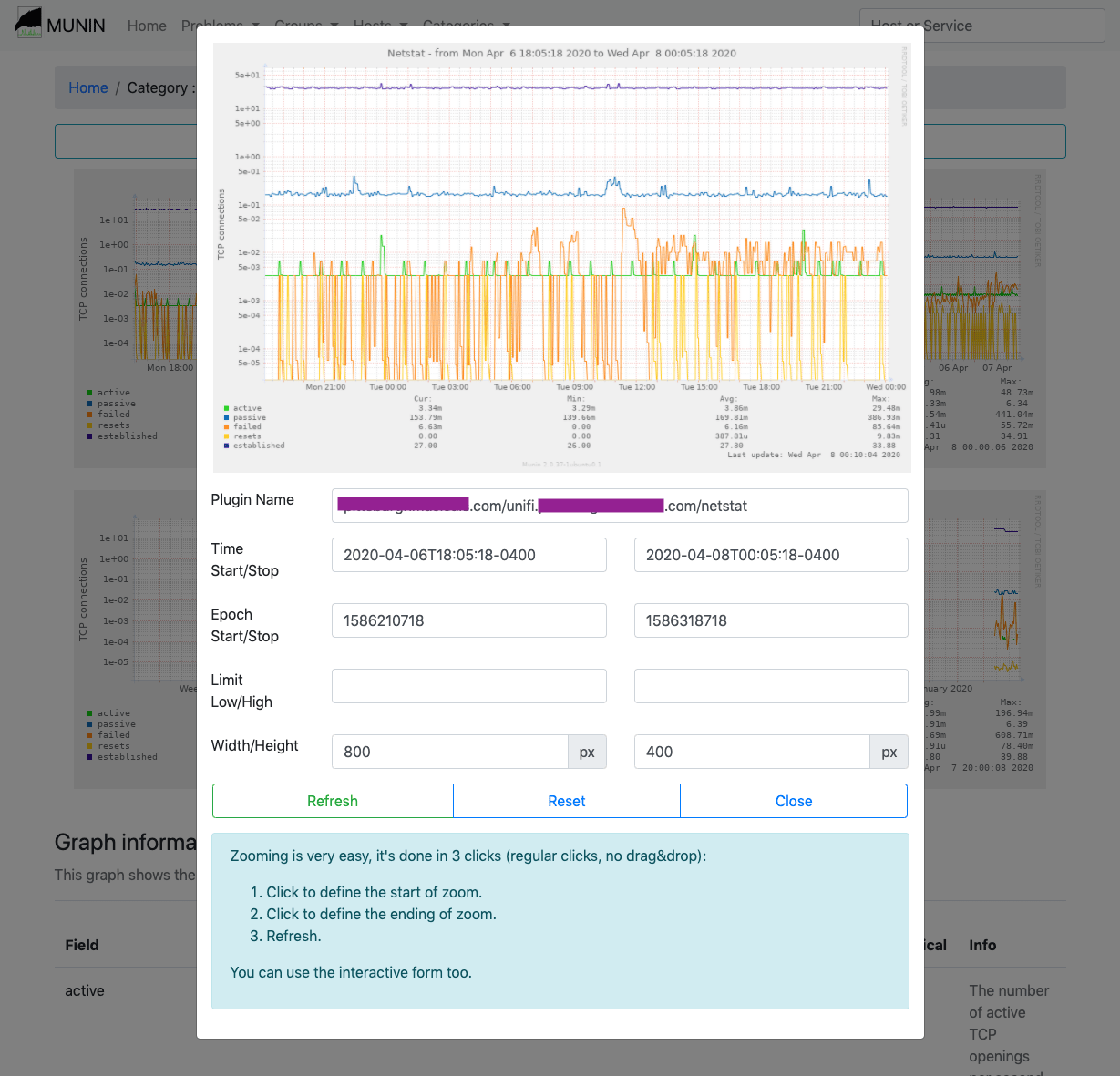Click the orange 'failed' legend swatch in zoomed graph
Image resolution: width=1120 pixels, height=1076 pixels.
coord(226,426)
